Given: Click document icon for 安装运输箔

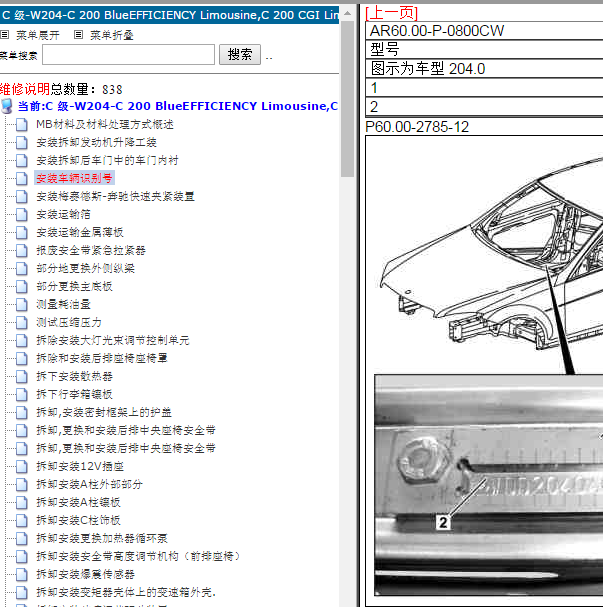Looking at the screenshot, I should (22, 214).
